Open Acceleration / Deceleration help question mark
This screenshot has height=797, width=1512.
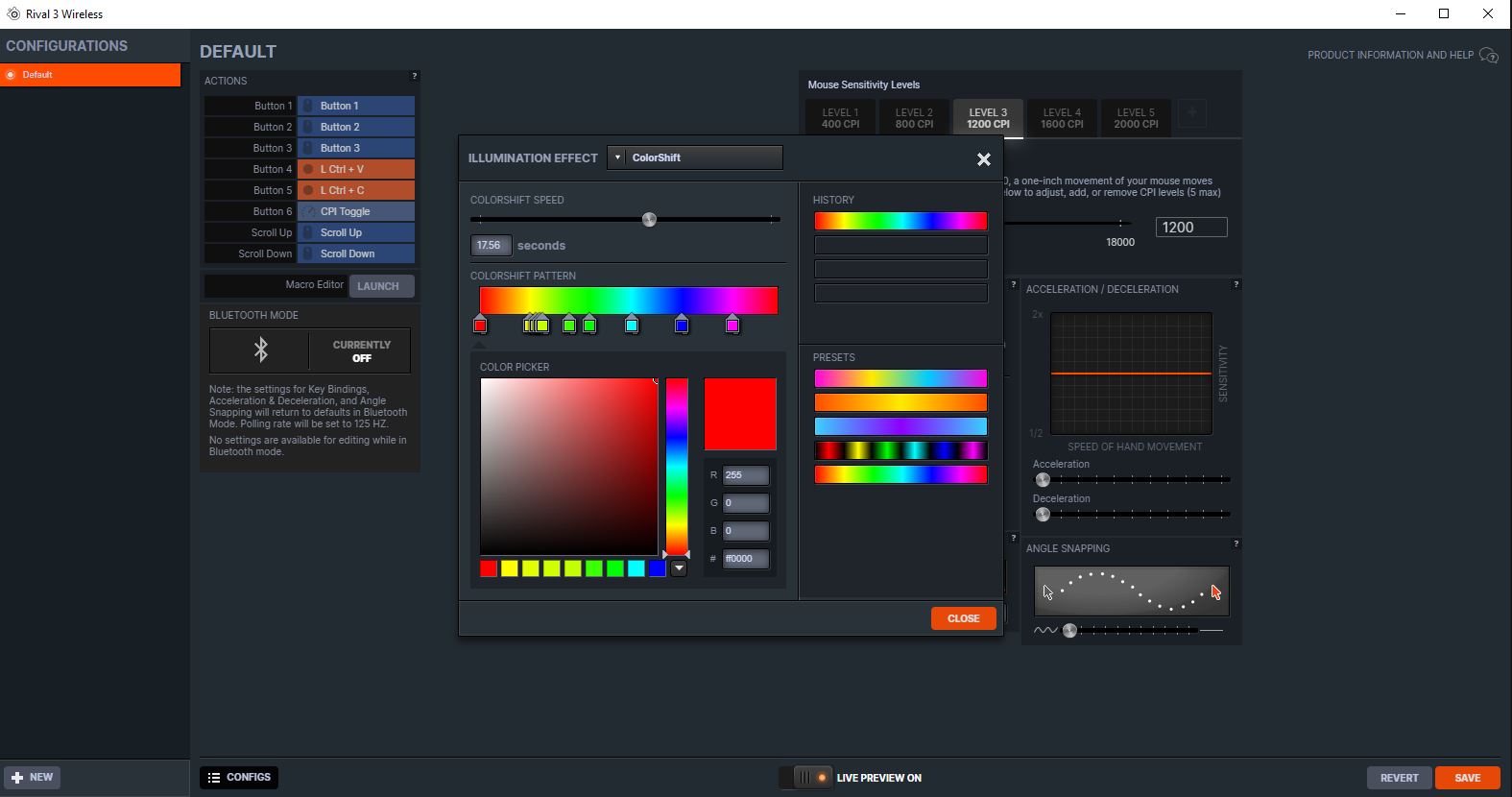pos(1236,284)
